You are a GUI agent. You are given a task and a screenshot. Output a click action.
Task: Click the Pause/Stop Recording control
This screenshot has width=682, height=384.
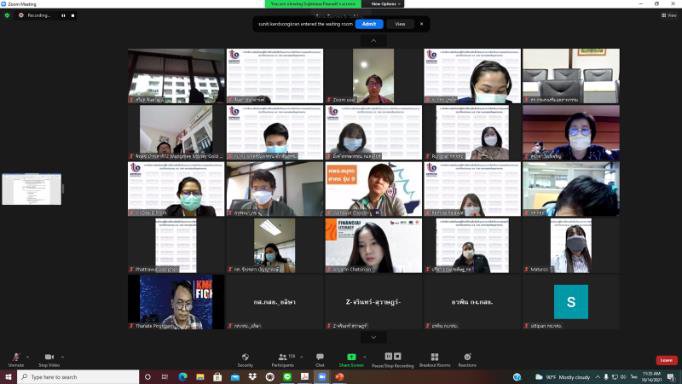[x=393, y=359]
